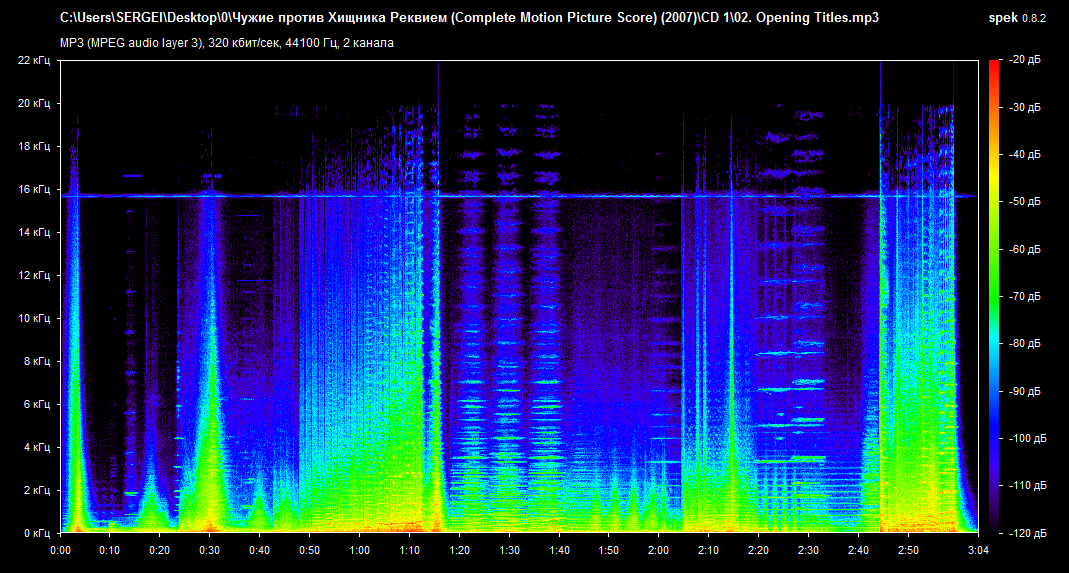Click the -120 дБ scale label
This screenshot has height=573, width=1069.
1028,533
